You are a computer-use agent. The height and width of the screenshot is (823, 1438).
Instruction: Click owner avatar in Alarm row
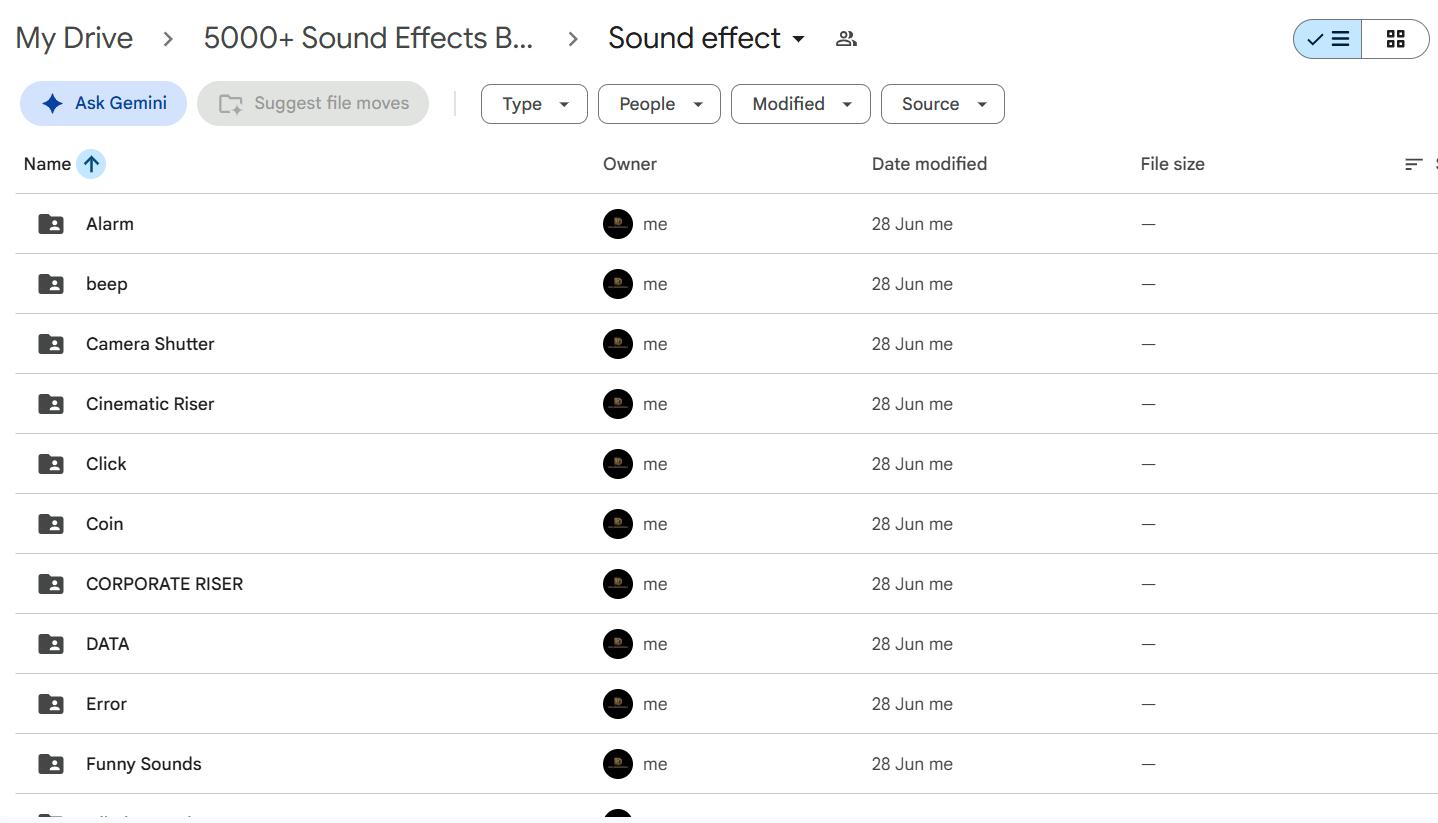[x=618, y=224]
